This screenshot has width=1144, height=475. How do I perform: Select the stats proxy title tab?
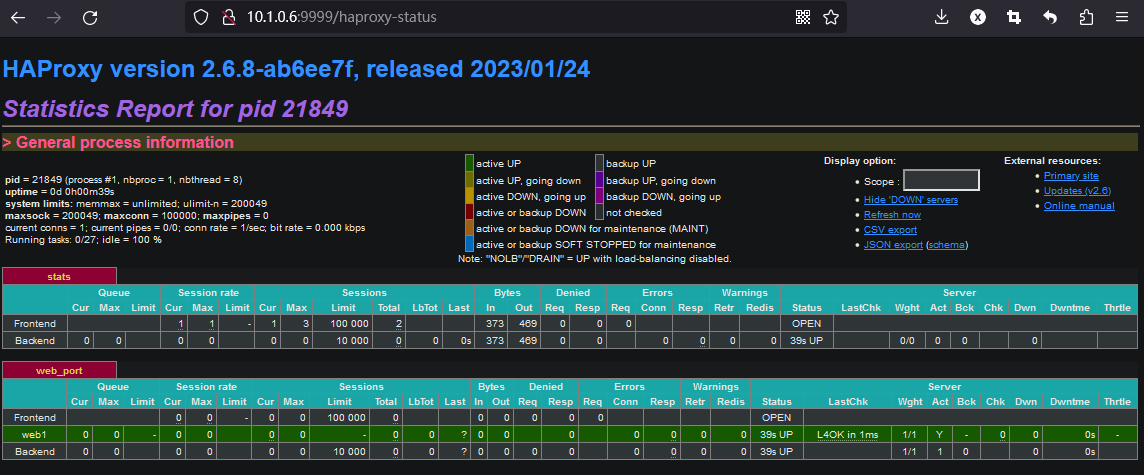(59, 277)
